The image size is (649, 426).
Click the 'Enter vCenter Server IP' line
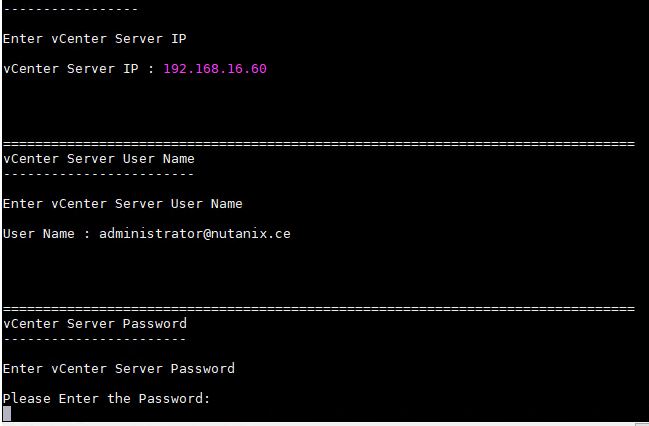pos(94,39)
